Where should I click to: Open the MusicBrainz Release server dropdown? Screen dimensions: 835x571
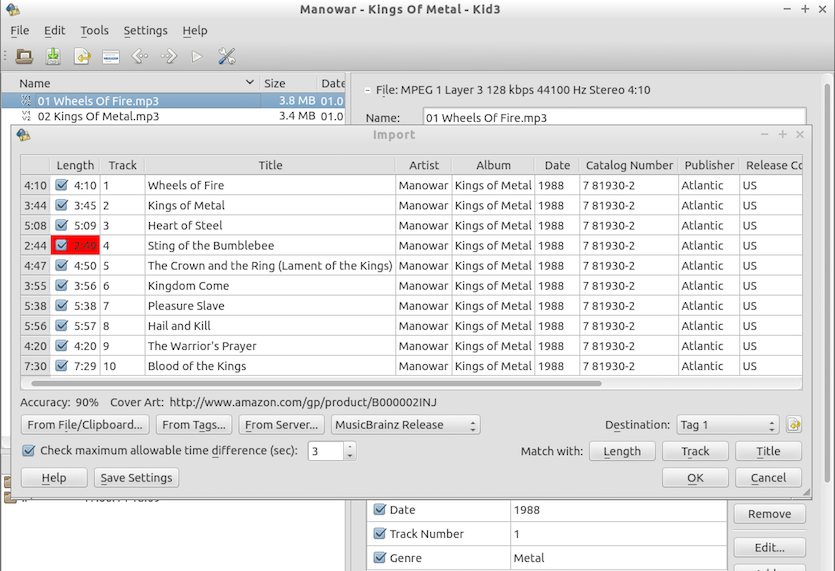click(x=405, y=425)
